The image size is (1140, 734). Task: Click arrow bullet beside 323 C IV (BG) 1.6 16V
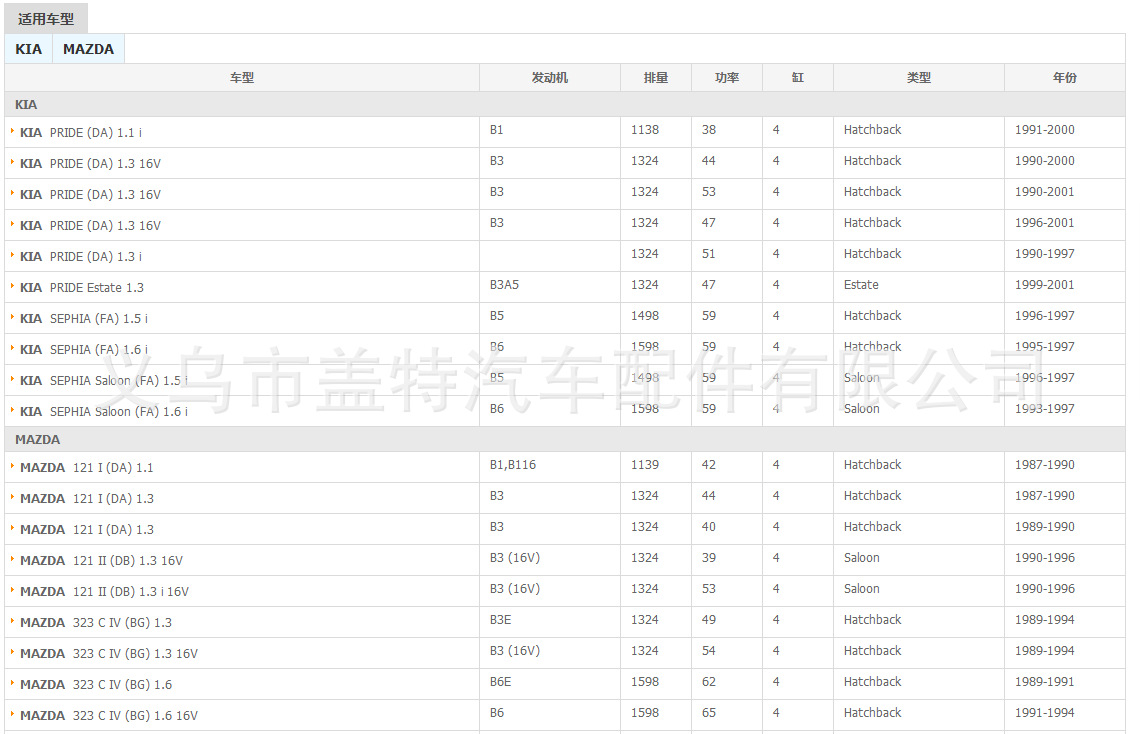coord(12,714)
